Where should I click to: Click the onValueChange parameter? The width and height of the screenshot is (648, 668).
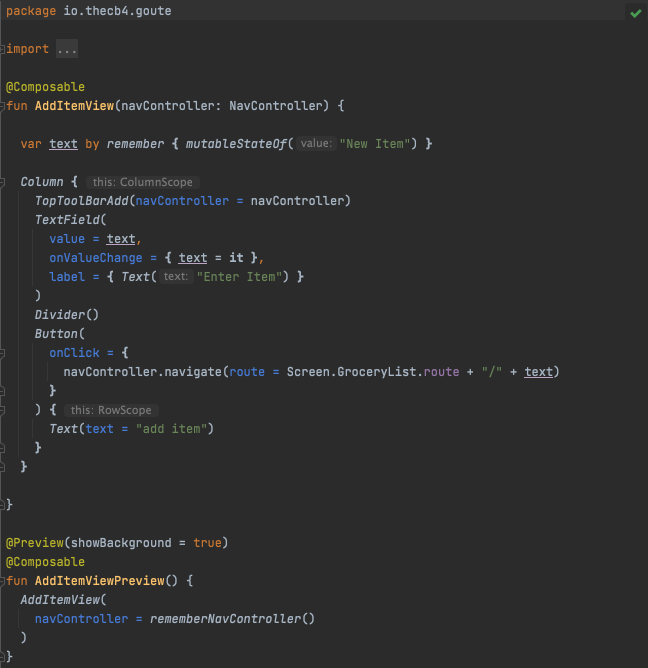(x=96, y=258)
